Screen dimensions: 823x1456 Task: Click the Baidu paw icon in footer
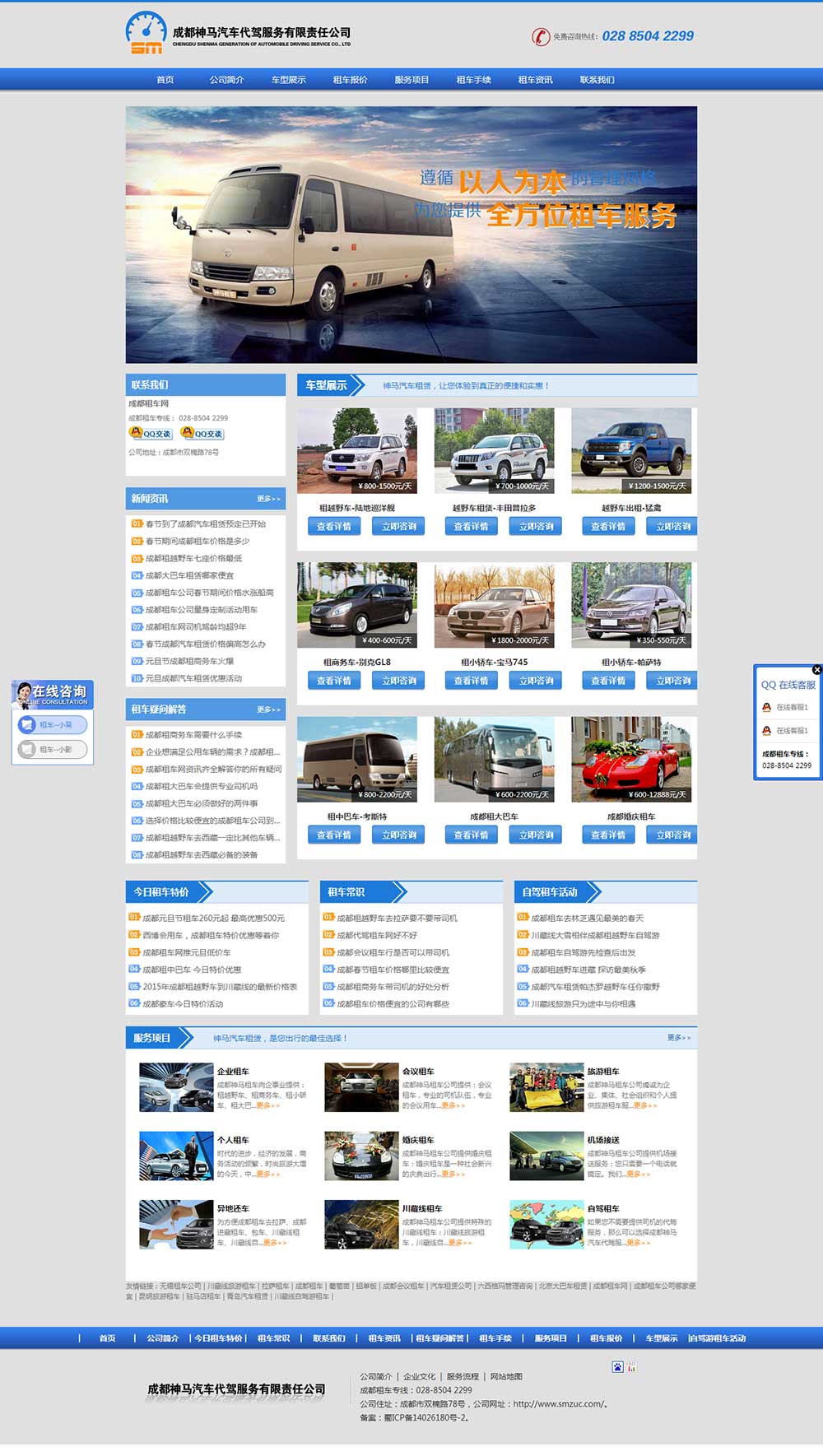(617, 1367)
